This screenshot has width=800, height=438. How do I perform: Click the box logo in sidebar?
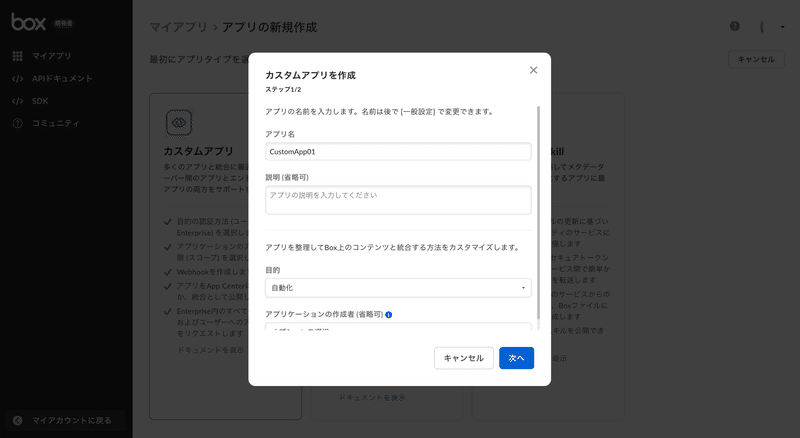(29, 22)
